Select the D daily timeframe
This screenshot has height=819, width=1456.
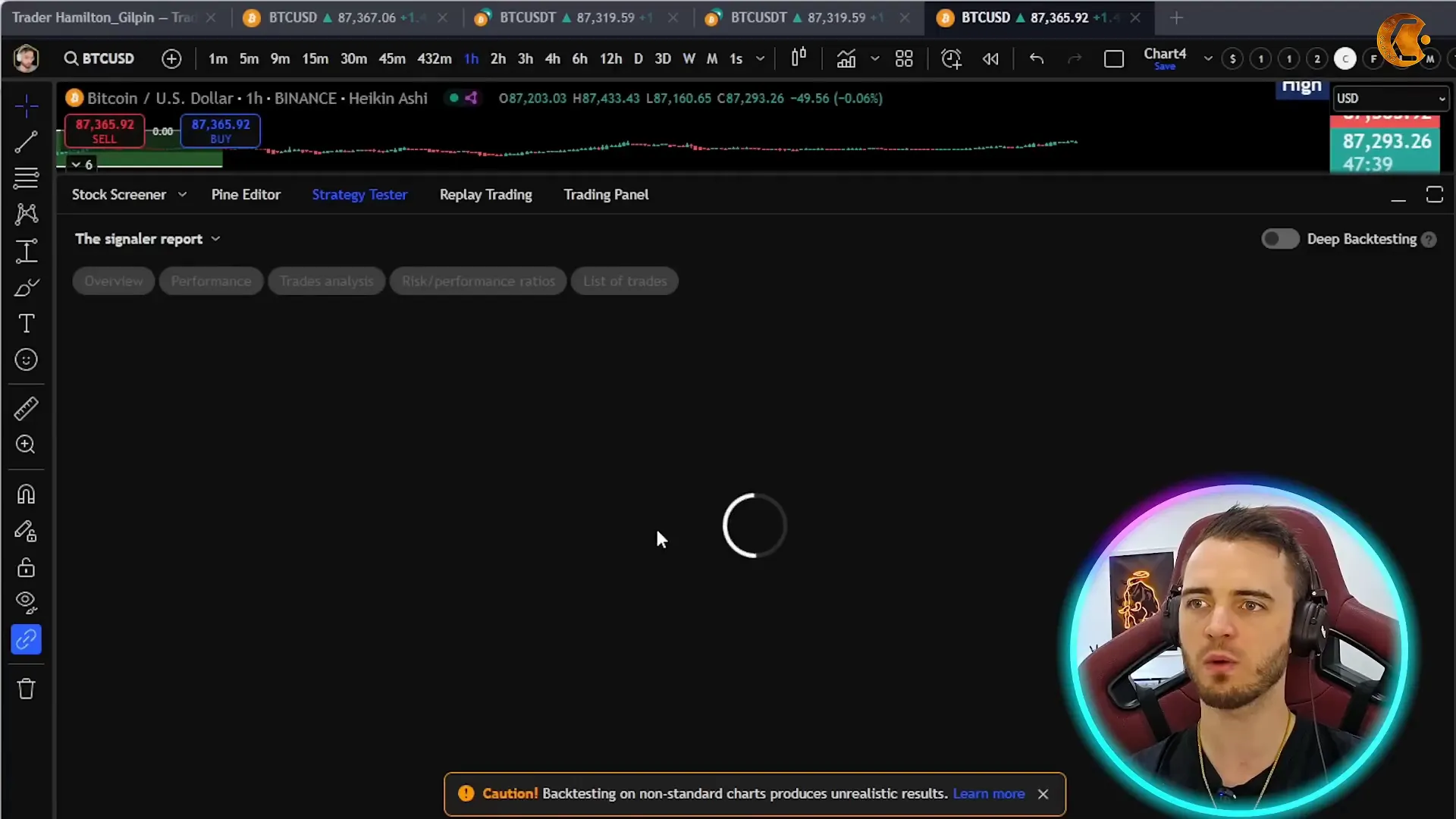(x=638, y=58)
